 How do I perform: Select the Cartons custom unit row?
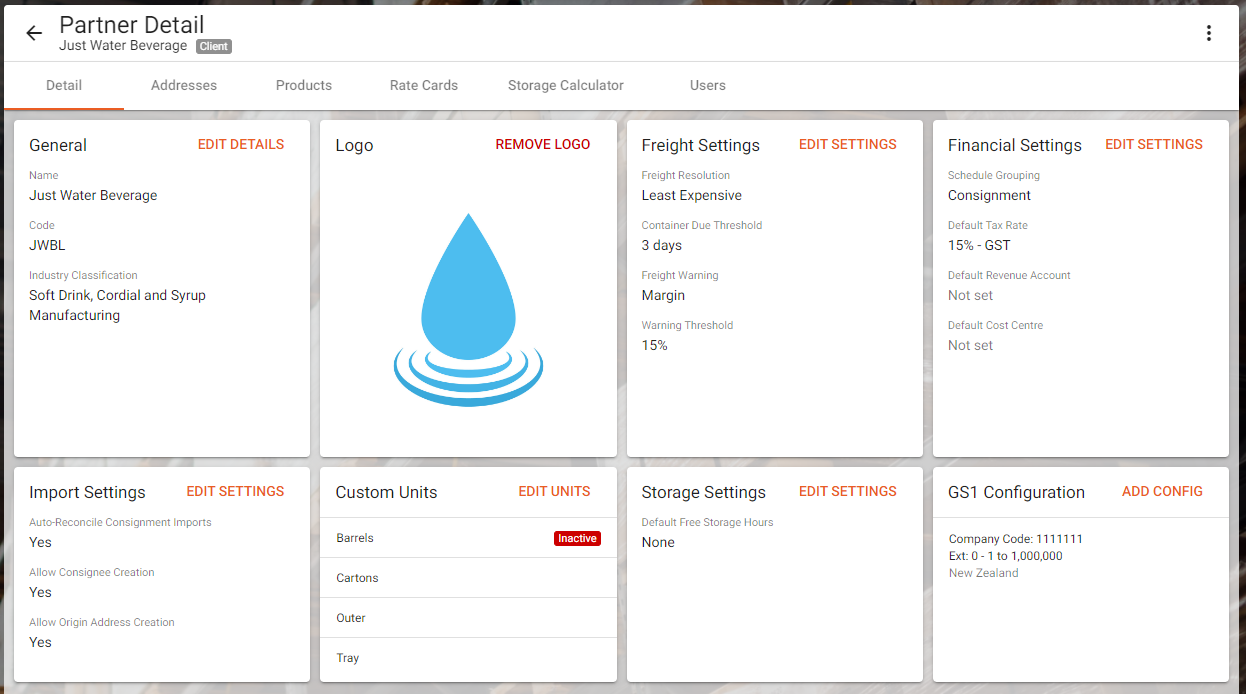coord(468,578)
